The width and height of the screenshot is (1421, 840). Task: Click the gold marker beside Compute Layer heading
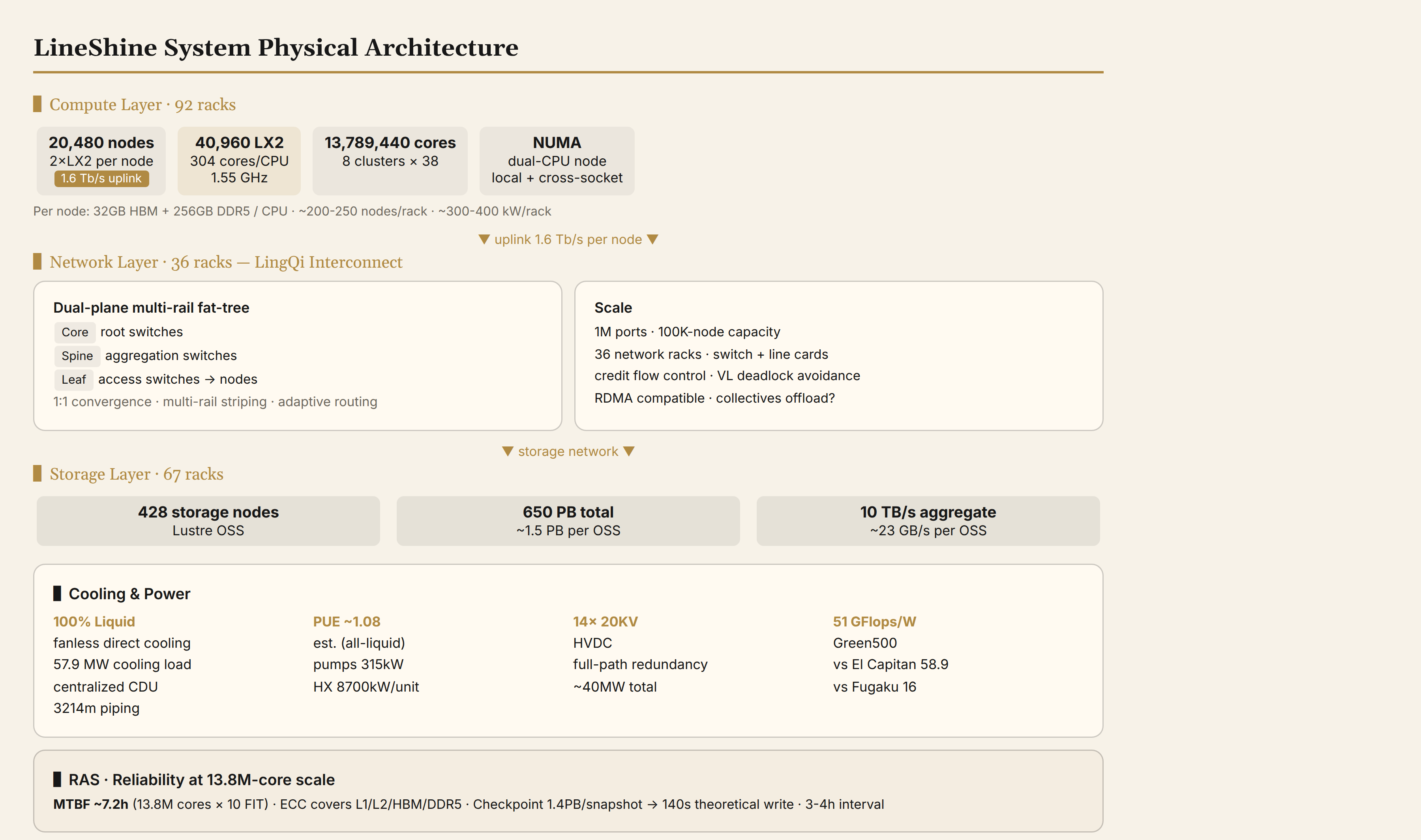point(37,104)
